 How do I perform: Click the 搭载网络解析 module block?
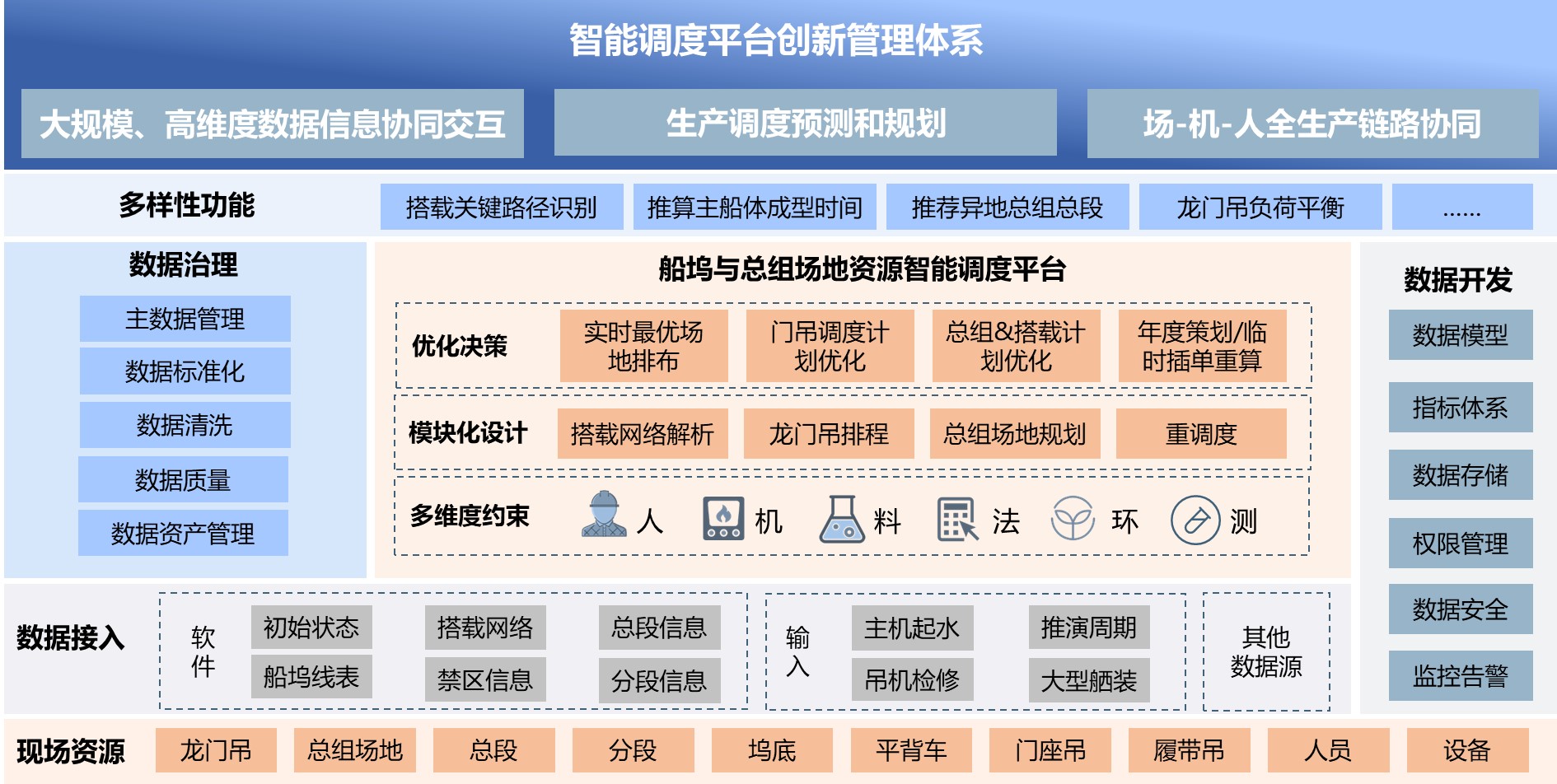tap(643, 434)
